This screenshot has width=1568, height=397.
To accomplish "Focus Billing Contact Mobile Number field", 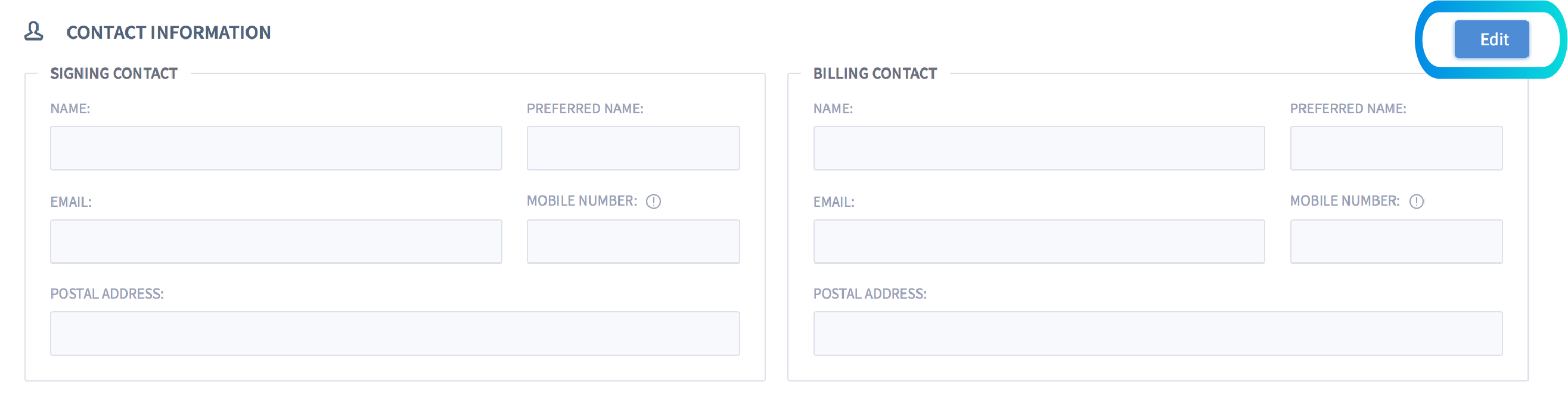I will point(1396,242).
